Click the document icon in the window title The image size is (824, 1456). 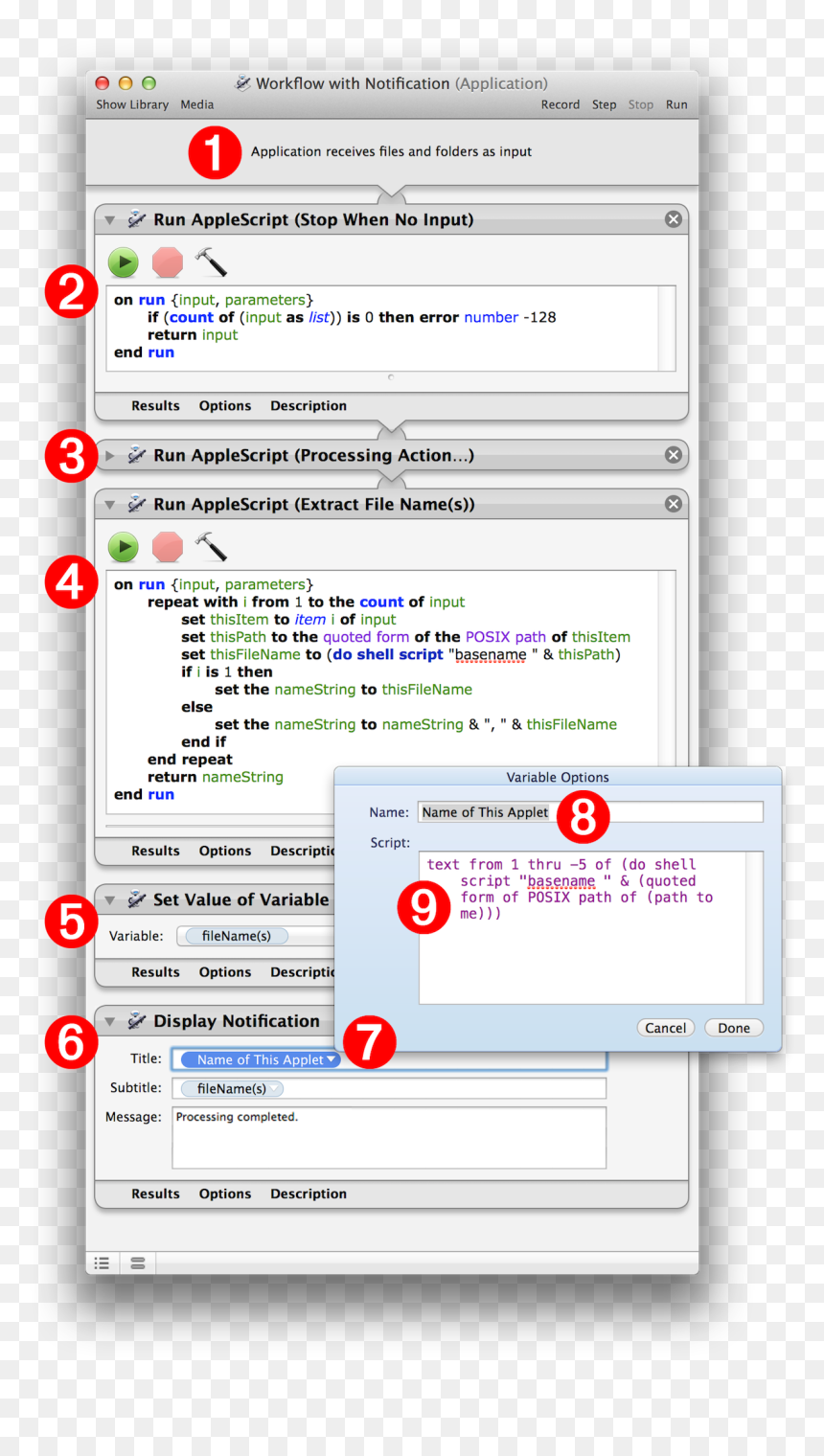click(243, 83)
